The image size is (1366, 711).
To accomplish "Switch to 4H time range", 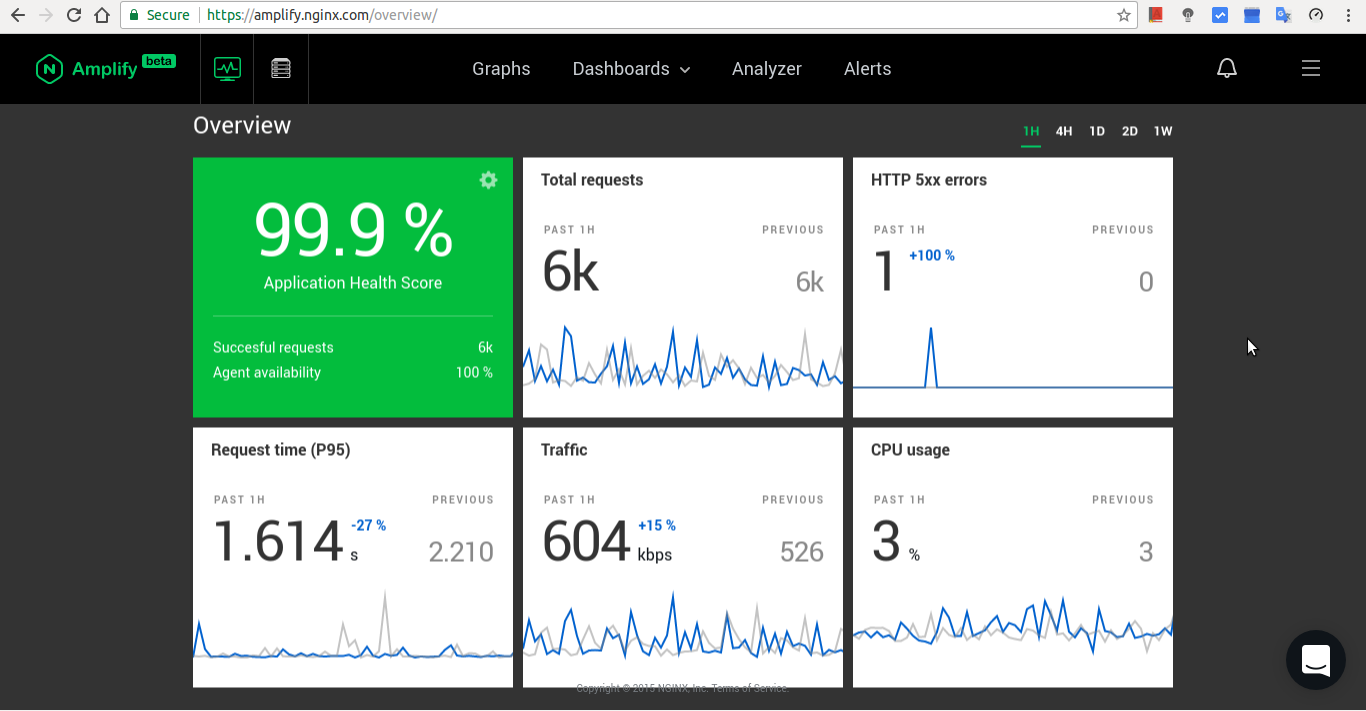I will coord(1064,131).
